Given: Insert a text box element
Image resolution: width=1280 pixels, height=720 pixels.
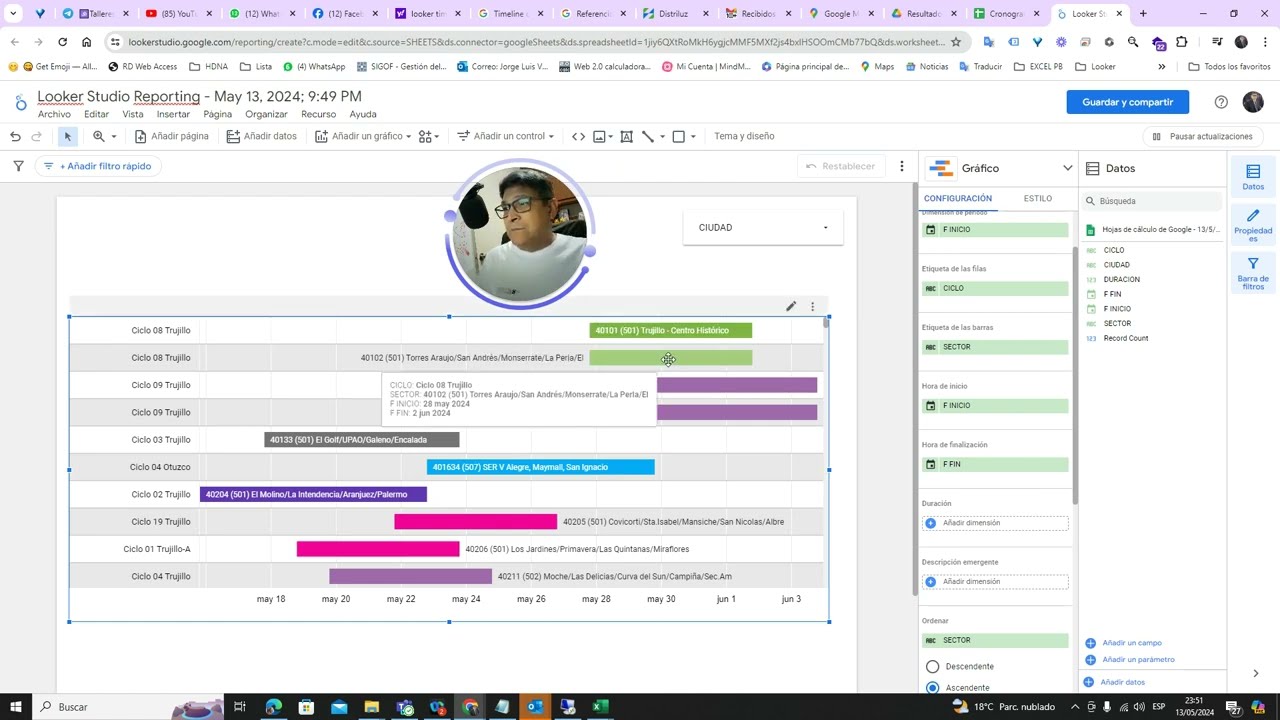Looking at the screenshot, I should [626, 136].
